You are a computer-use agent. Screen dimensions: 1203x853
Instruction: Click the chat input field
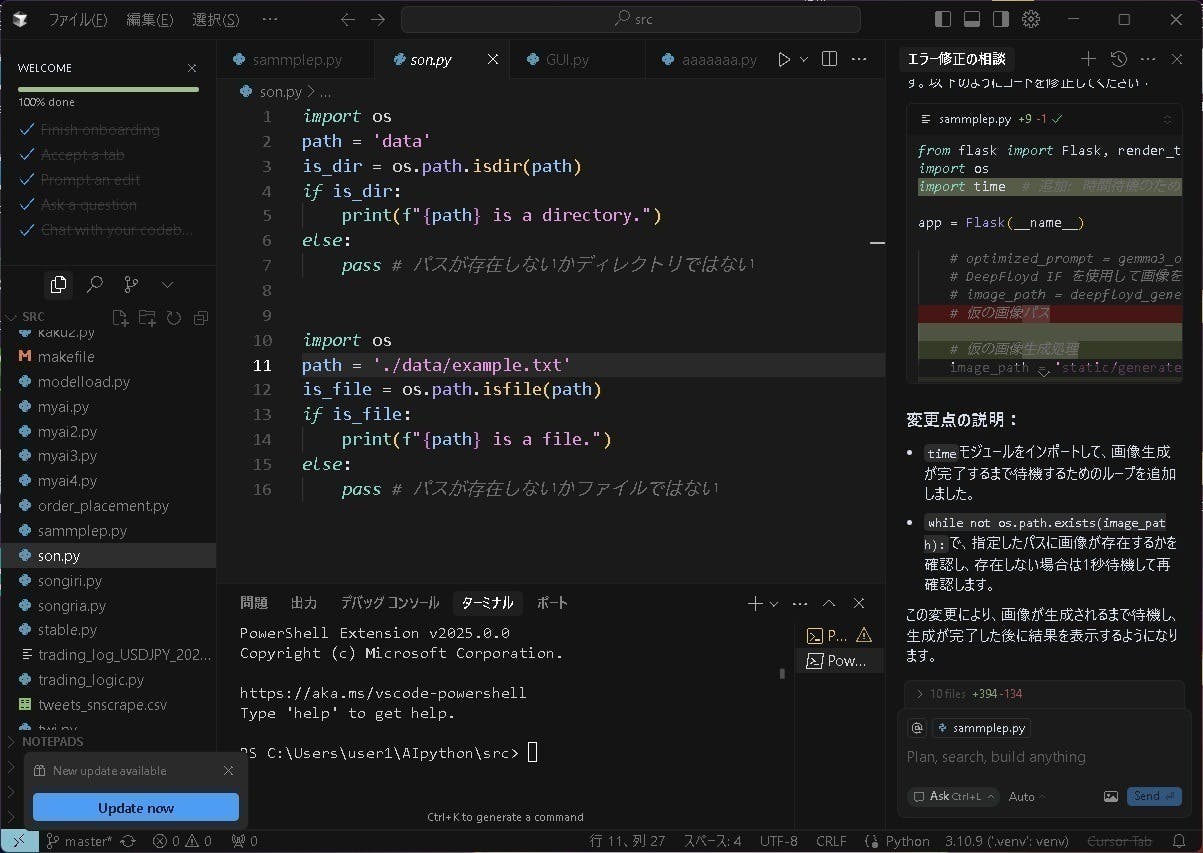click(x=1040, y=757)
